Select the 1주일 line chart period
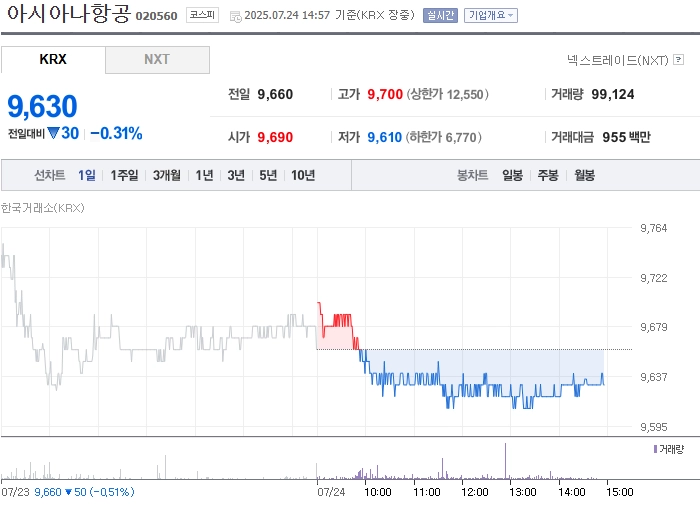The width and height of the screenshot is (700, 505). point(124,175)
